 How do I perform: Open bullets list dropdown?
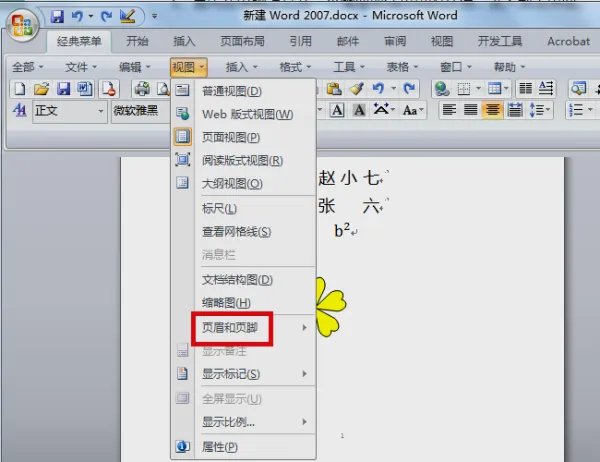(580, 110)
